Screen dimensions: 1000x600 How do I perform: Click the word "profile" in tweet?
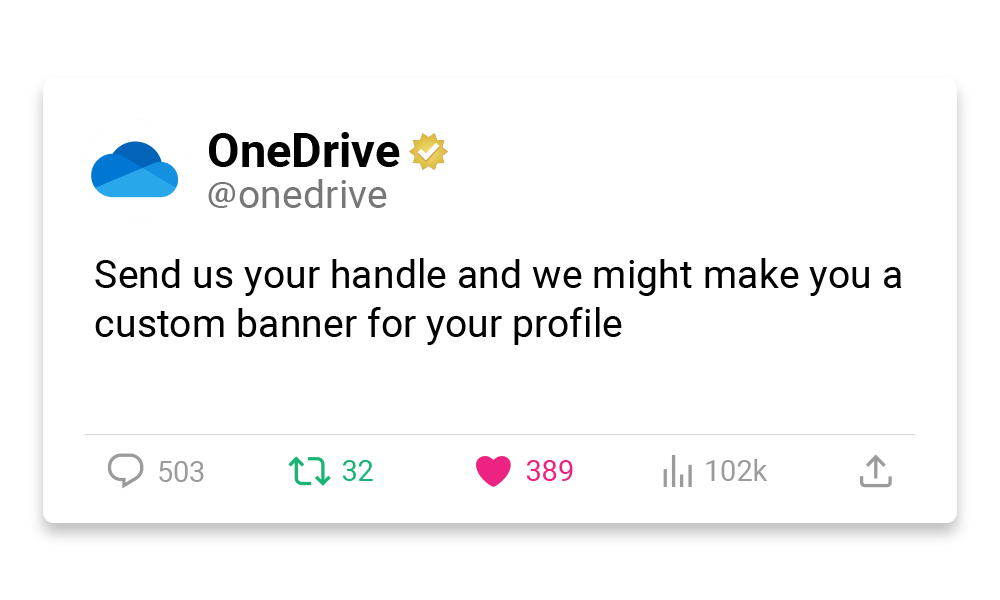(x=567, y=324)
